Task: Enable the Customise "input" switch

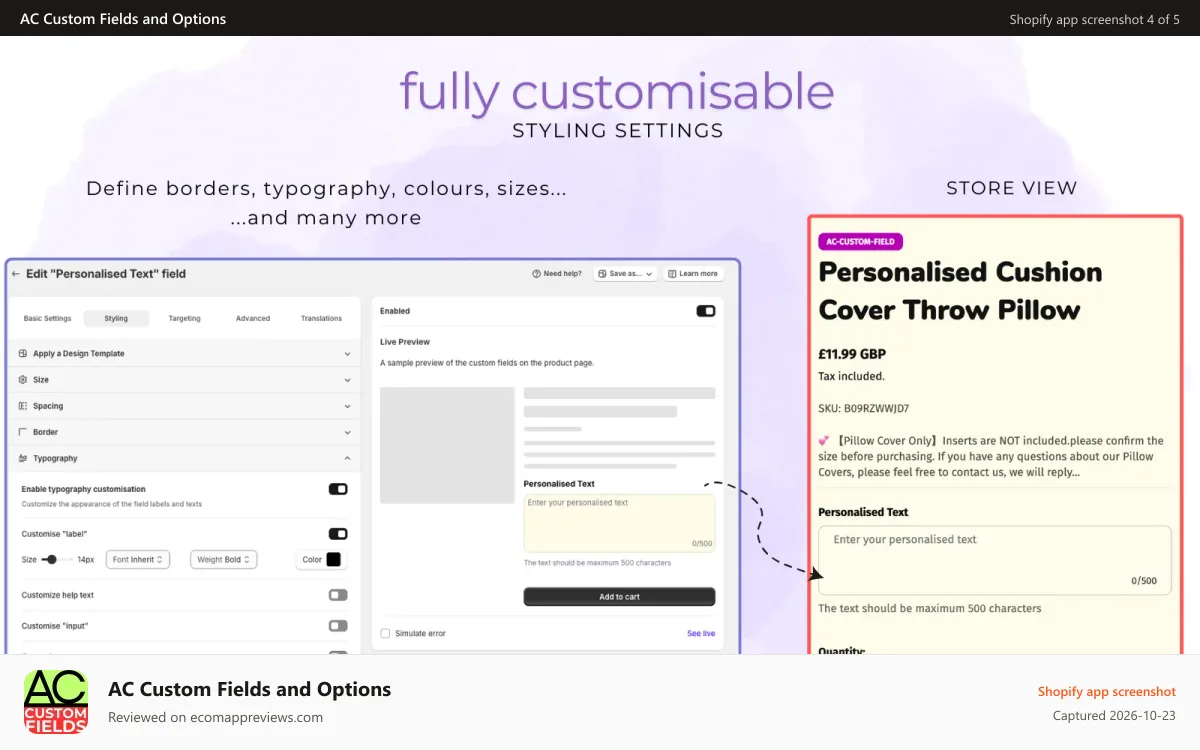Action: pyautogui.click(x=338, y=626)
